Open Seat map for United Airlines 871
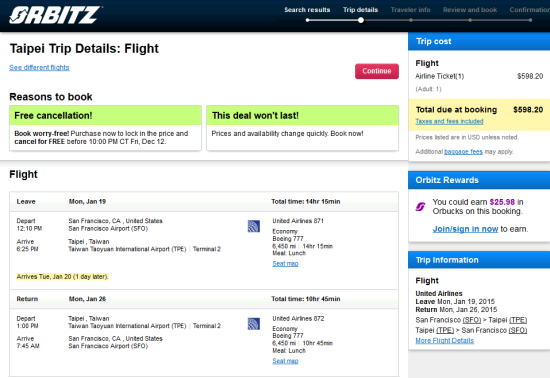Image resolution: width=550 pixels, height=378 pixels. click(x=285, y=263)
